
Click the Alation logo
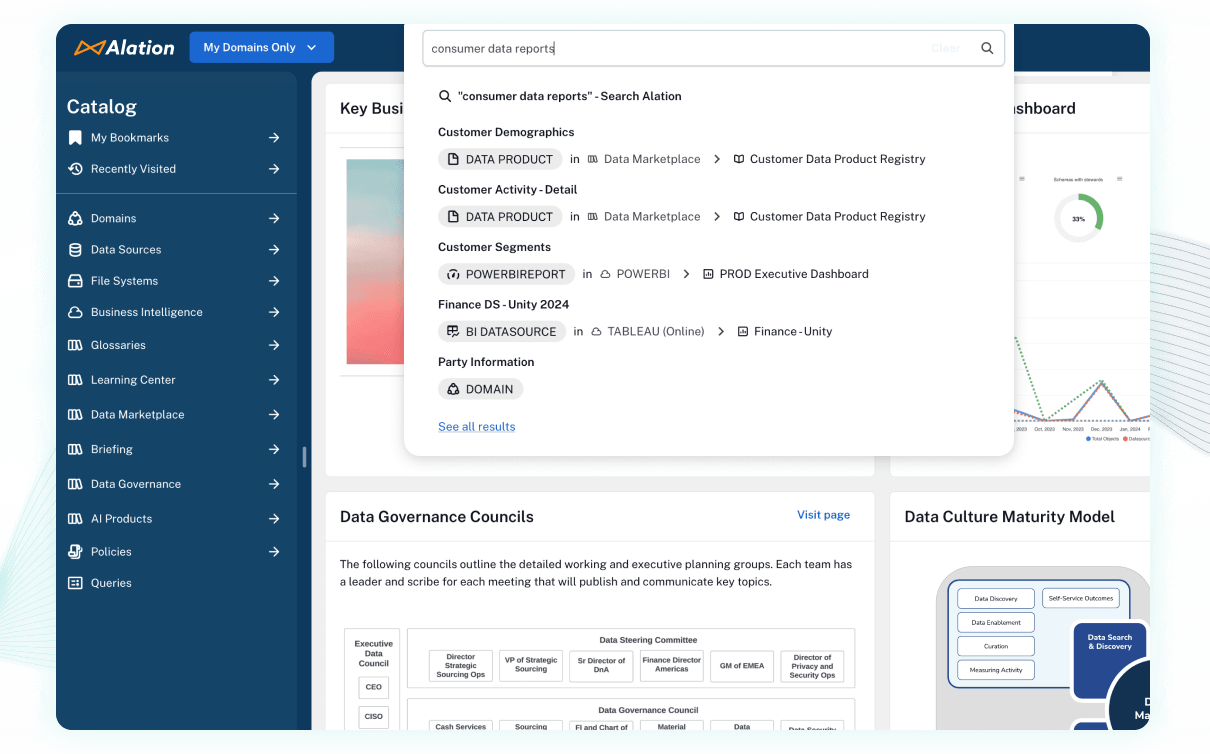(x=124, y=47)
